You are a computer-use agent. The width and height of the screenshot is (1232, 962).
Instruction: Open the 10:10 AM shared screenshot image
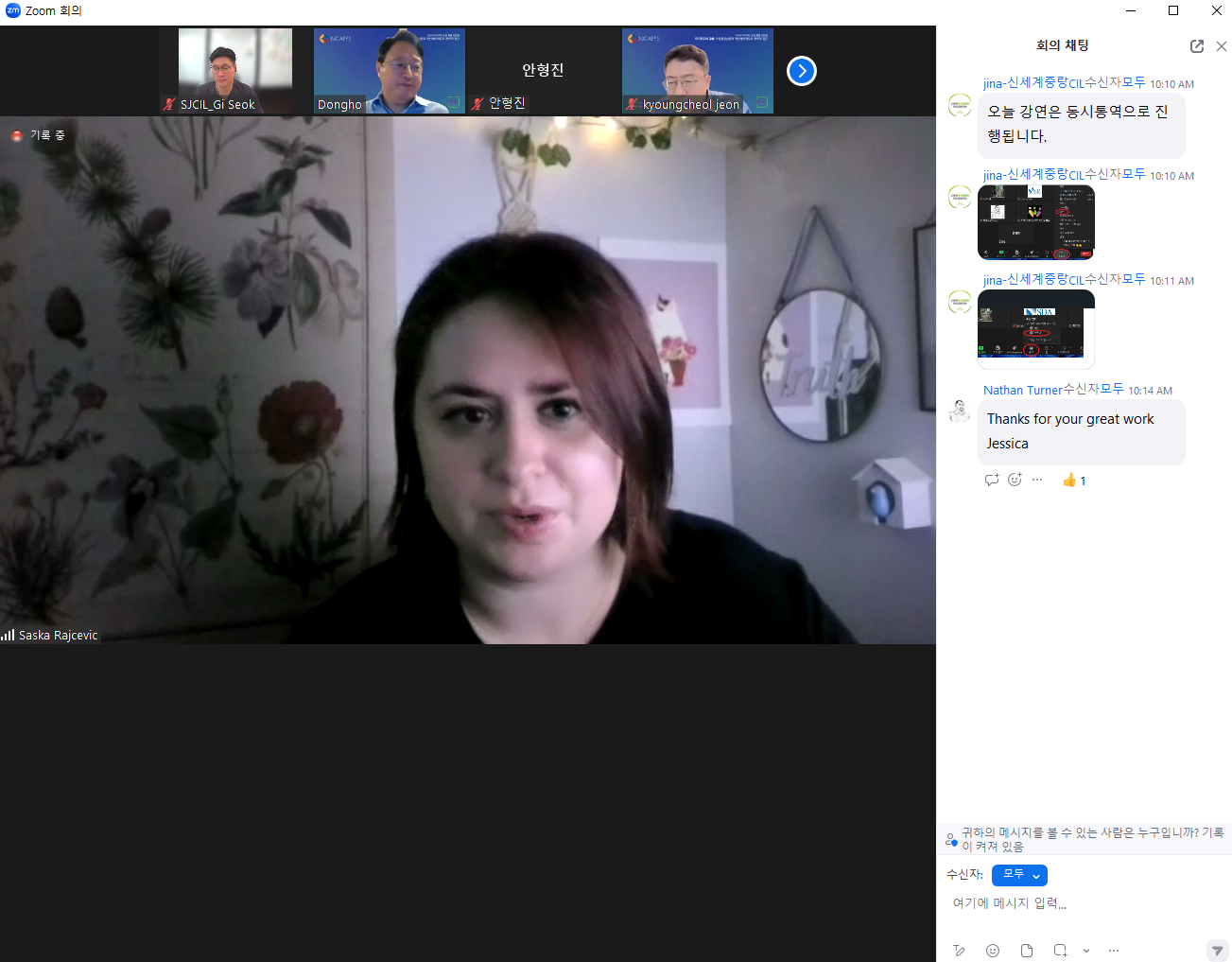(1035, 222)
